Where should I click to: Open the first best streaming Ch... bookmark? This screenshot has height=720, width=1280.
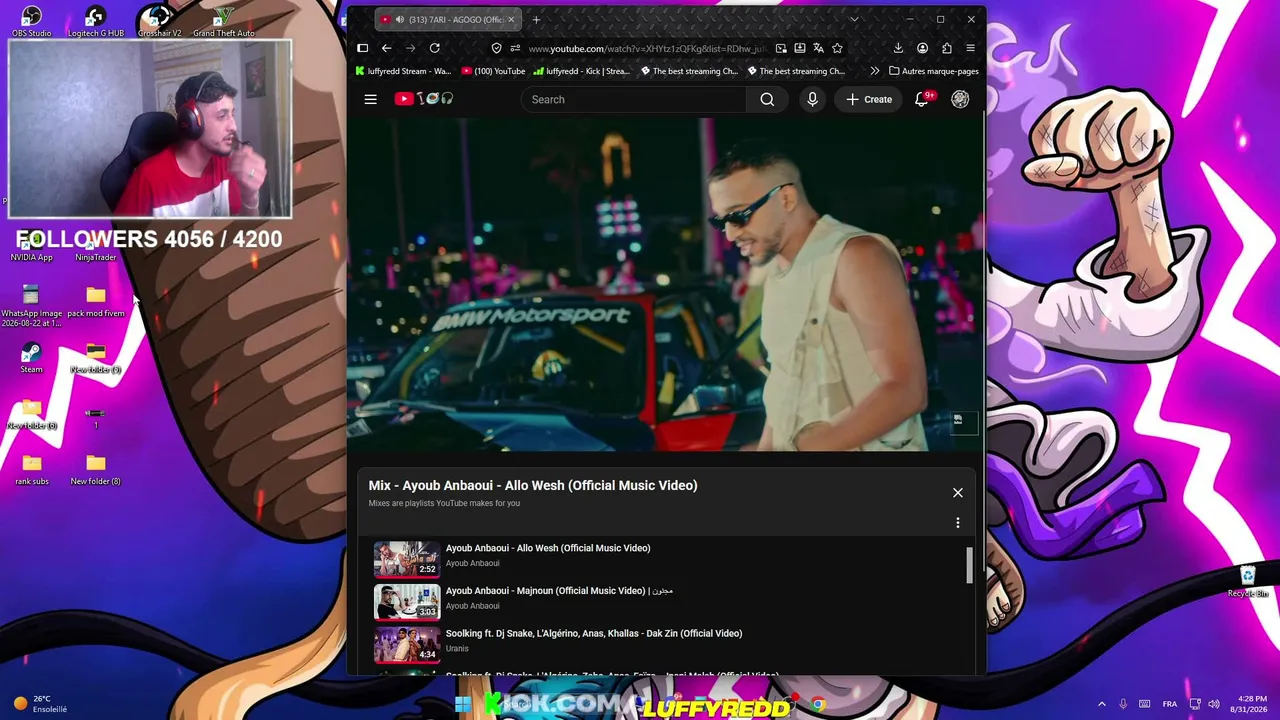point(689,71)
